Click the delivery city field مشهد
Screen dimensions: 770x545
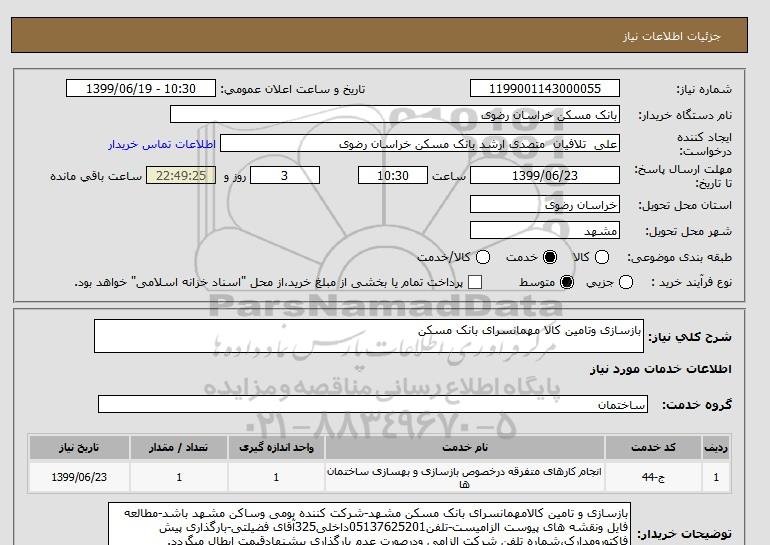(545, 230)
